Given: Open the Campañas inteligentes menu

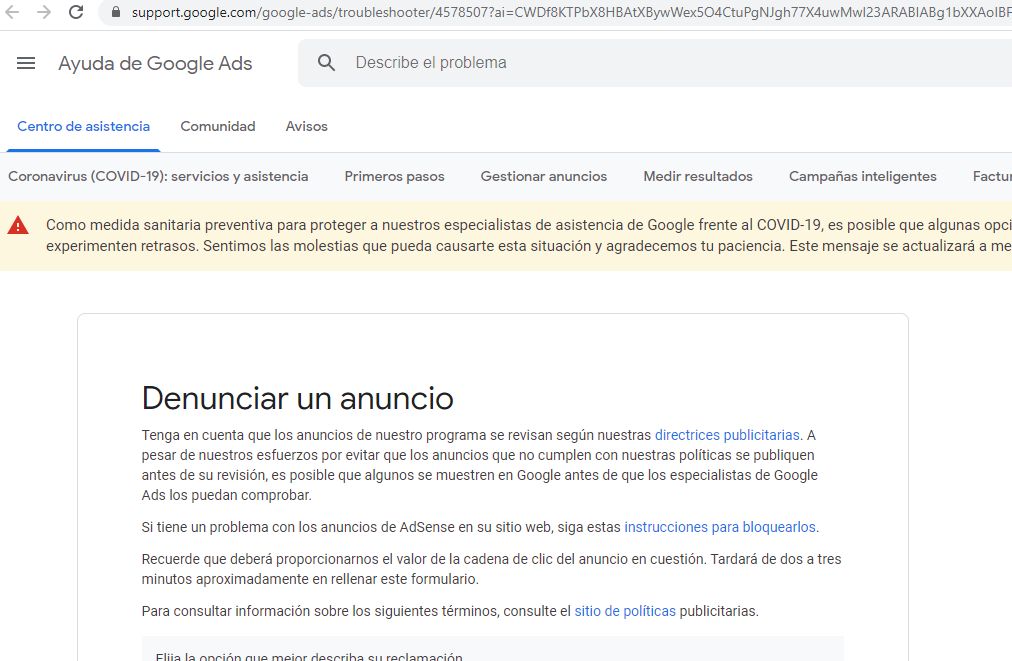Looking at the screenshot, I should tap(862, 177).
